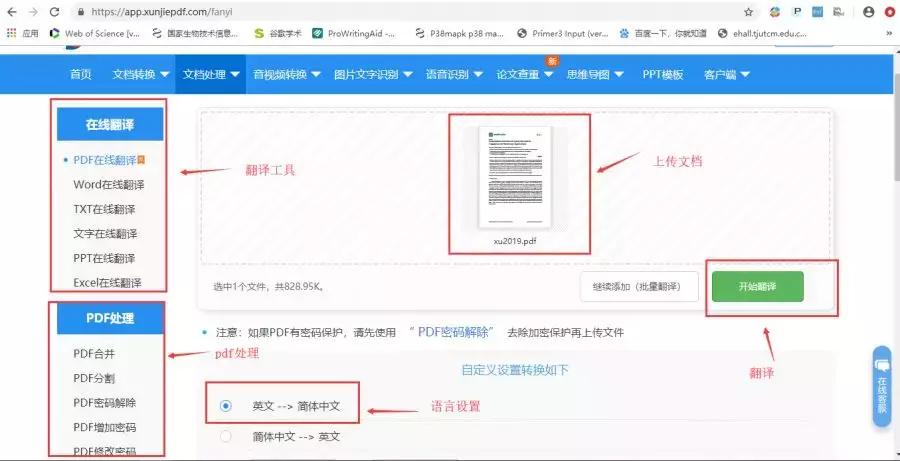900x461 pixels.
Task: Select PPT在线翻译 in the sidebar
Action: pyautogui.click(x=104, y=258)
